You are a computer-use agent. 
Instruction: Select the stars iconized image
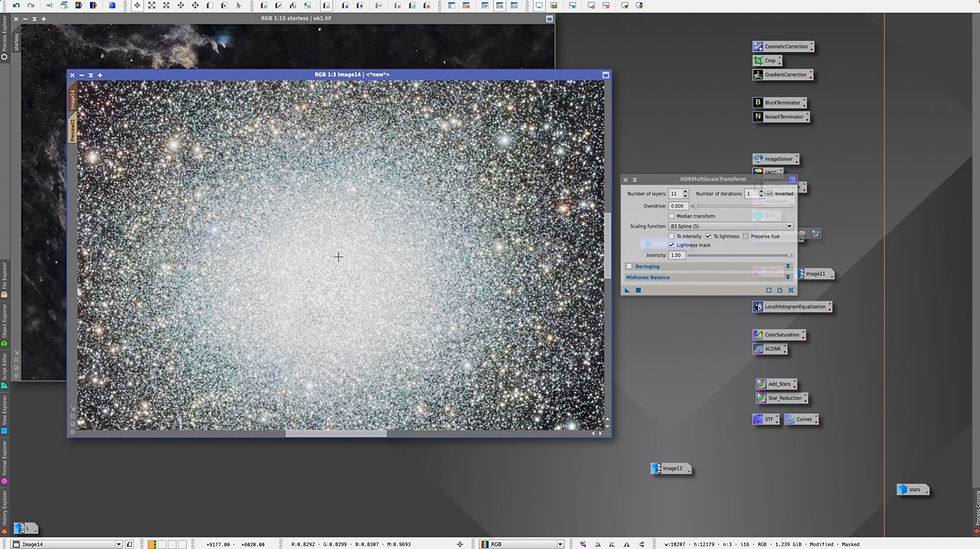[x=912, y=490]
